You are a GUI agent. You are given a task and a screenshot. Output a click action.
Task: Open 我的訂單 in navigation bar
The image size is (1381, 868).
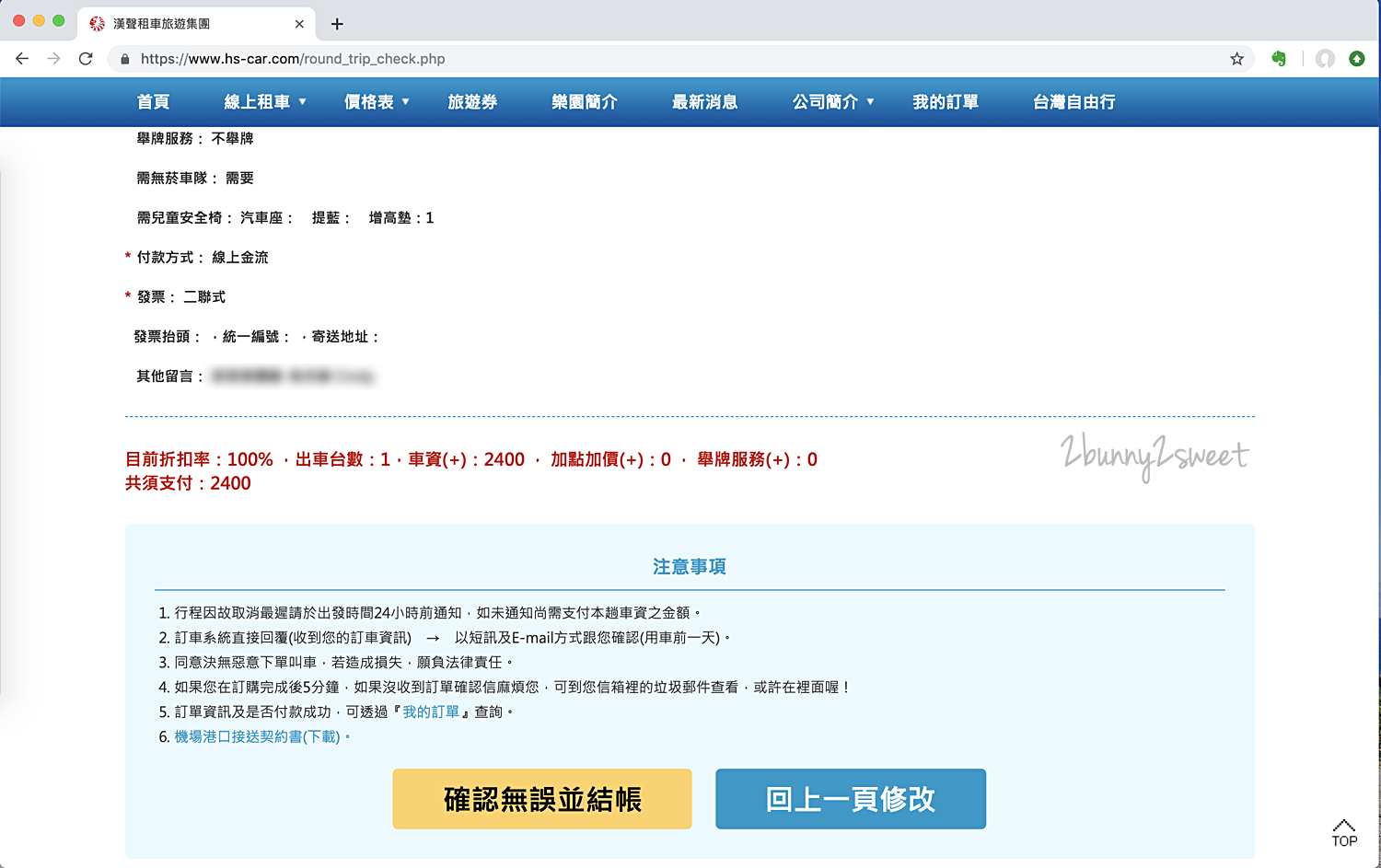(946, 102)
